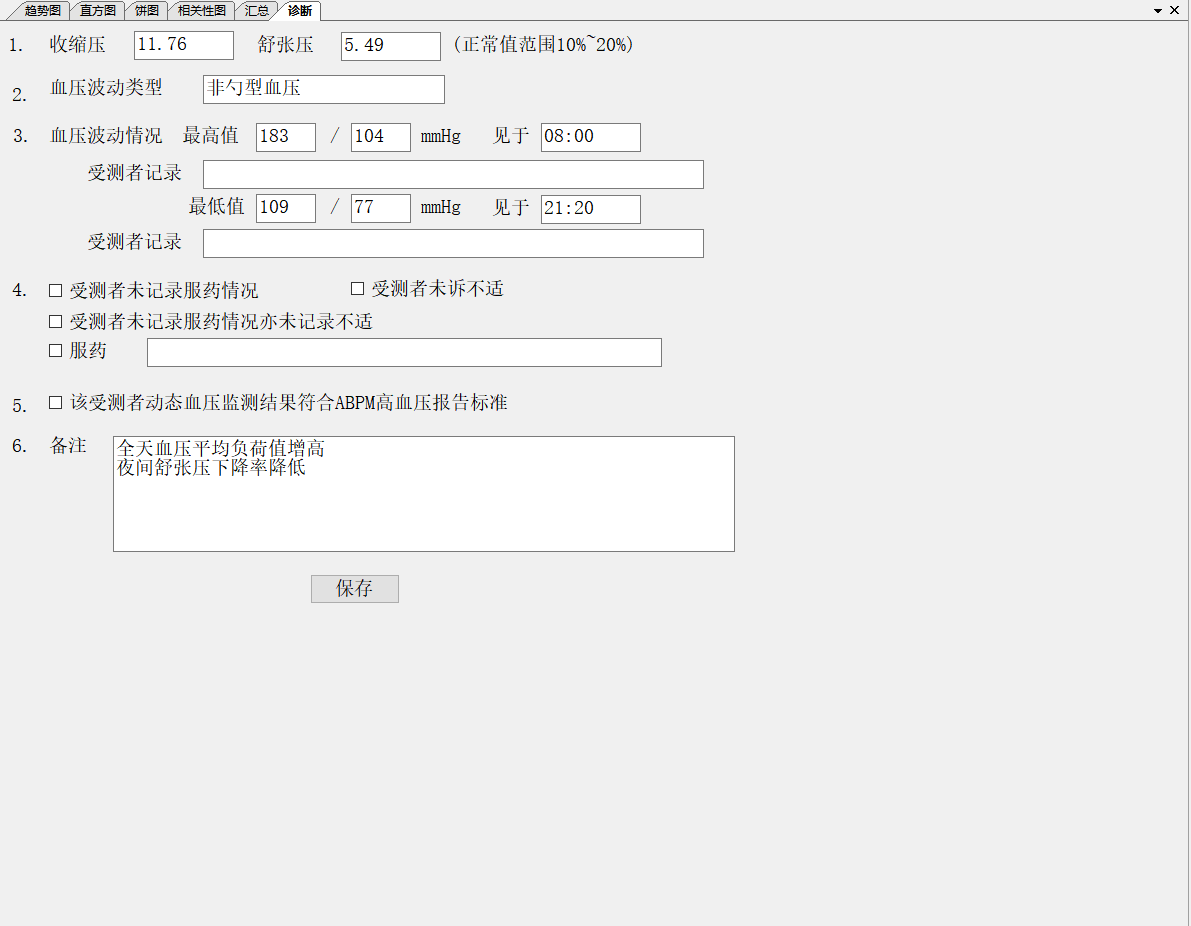Open the tab list dropdown arrow
The width and height of the screenshot is (1191, 926).
pyautogui.click(x=1158, y=10)
